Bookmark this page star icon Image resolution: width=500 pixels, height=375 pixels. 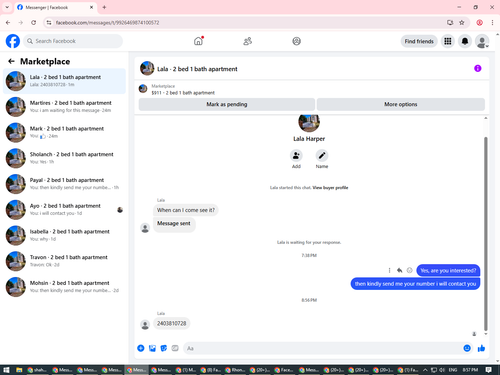pyautogui.click(x=462, y=23)
